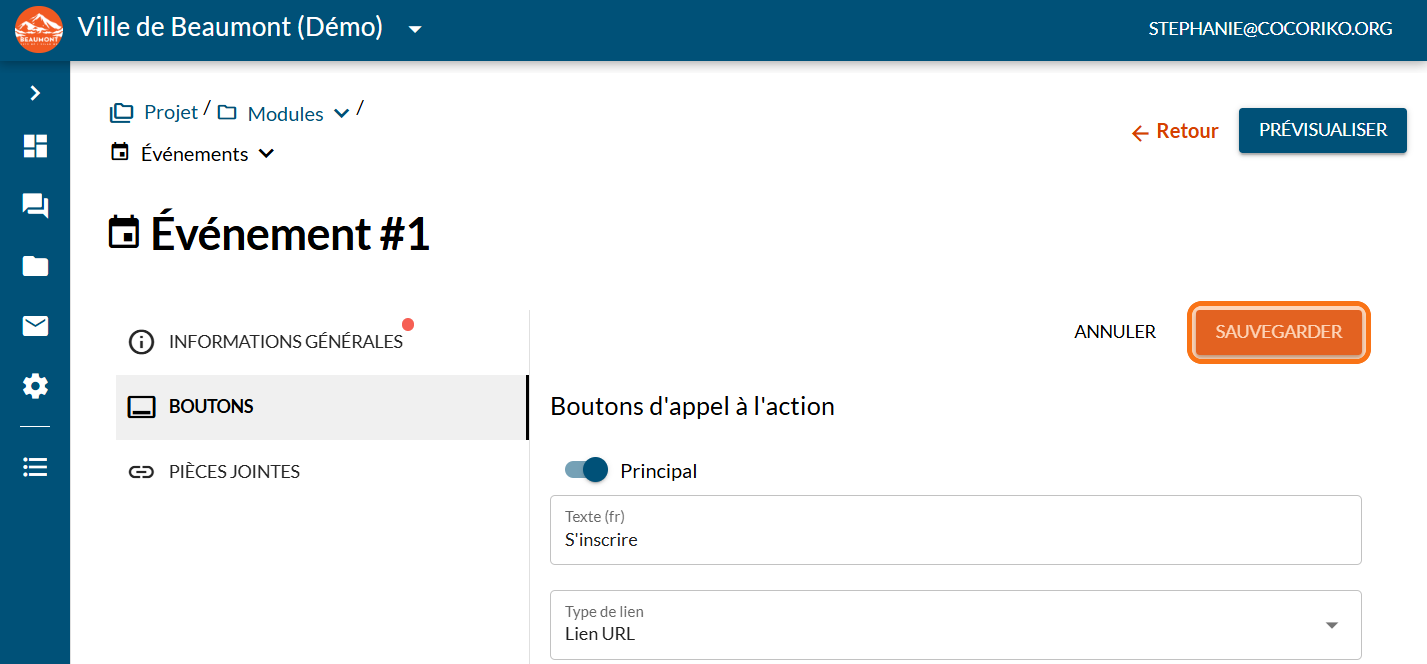Switch to Pièces Jointes tab
Screen dimensions: 1427x664
[234, 472]
